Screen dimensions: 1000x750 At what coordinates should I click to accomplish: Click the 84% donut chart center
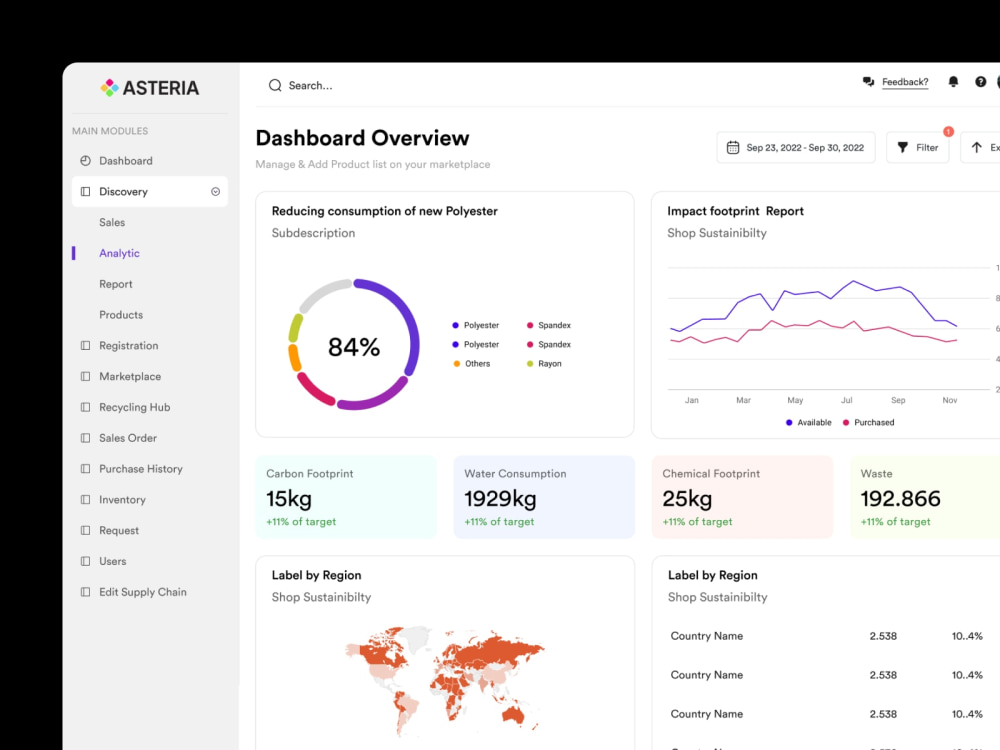tap(354, 347)
